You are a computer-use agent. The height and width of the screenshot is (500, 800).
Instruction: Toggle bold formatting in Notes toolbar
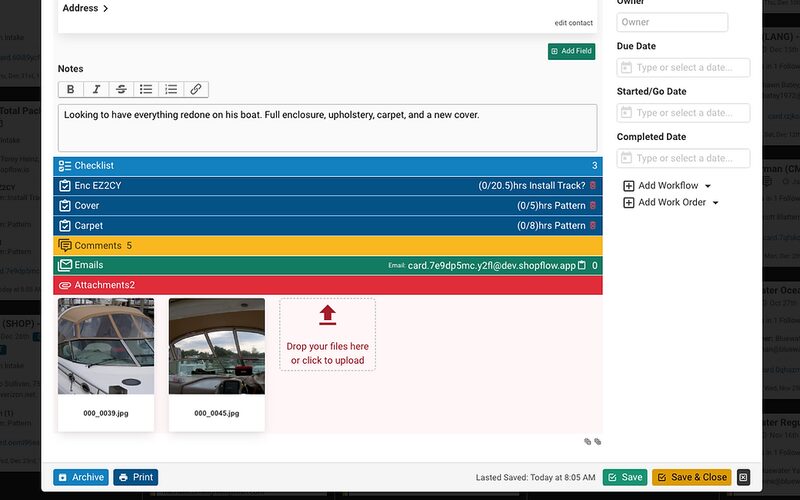(x=71, y=89)
